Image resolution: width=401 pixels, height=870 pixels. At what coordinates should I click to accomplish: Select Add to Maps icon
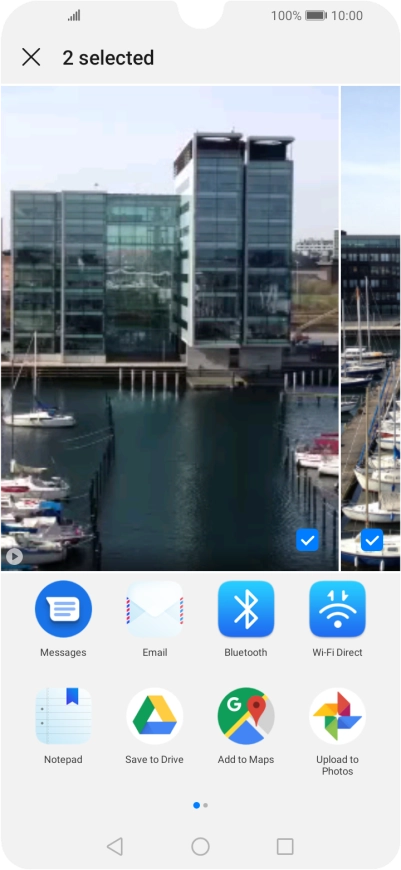tap(246, 716)
